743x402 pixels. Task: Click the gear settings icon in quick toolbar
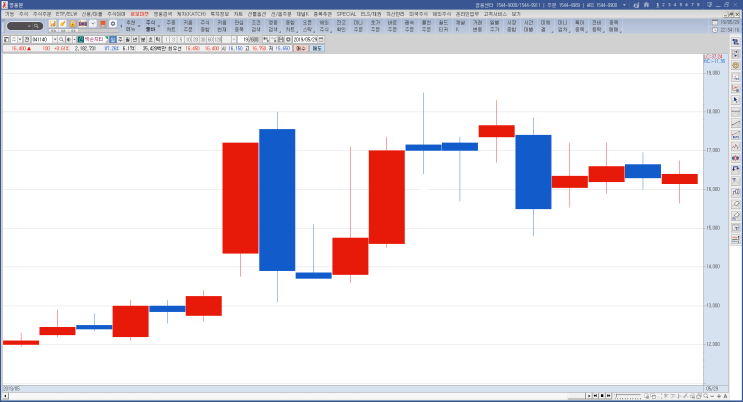(x=113, y=24)
